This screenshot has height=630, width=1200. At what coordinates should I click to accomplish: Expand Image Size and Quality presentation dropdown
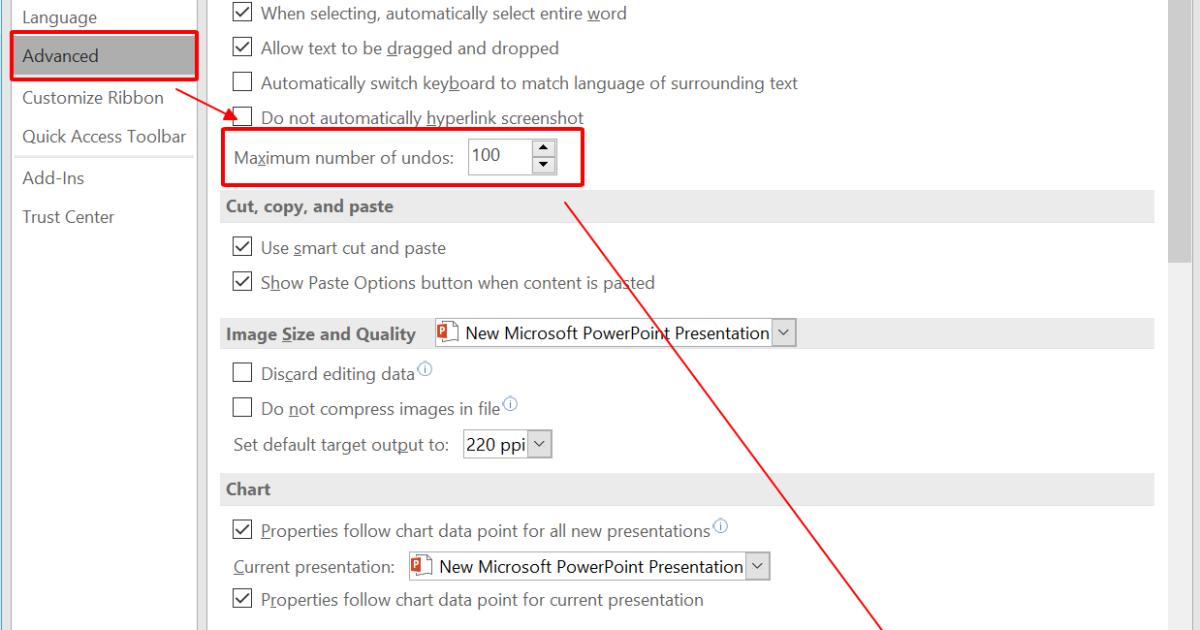(785, 333)
